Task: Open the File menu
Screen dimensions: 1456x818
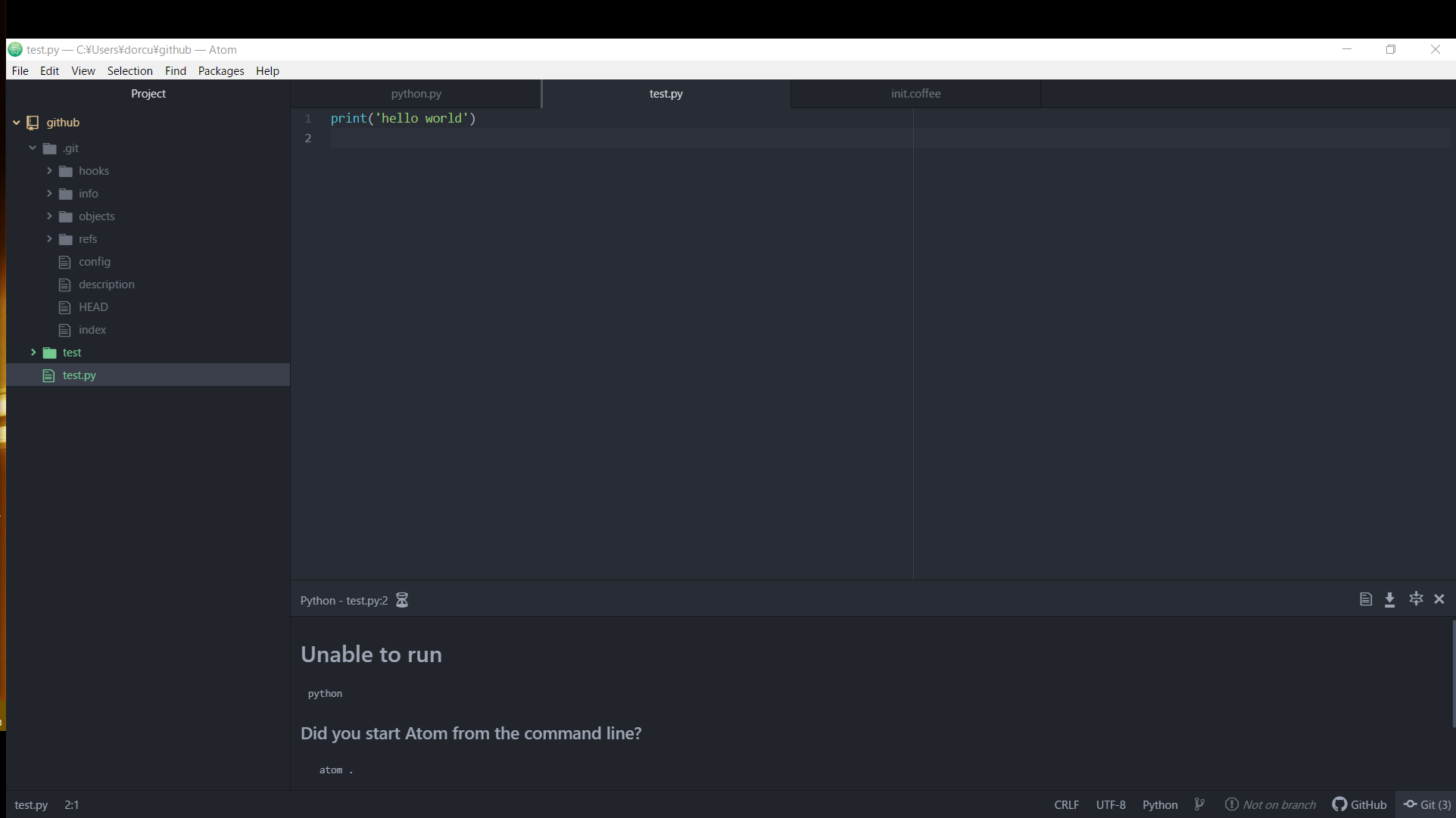Action: point(20,70)
